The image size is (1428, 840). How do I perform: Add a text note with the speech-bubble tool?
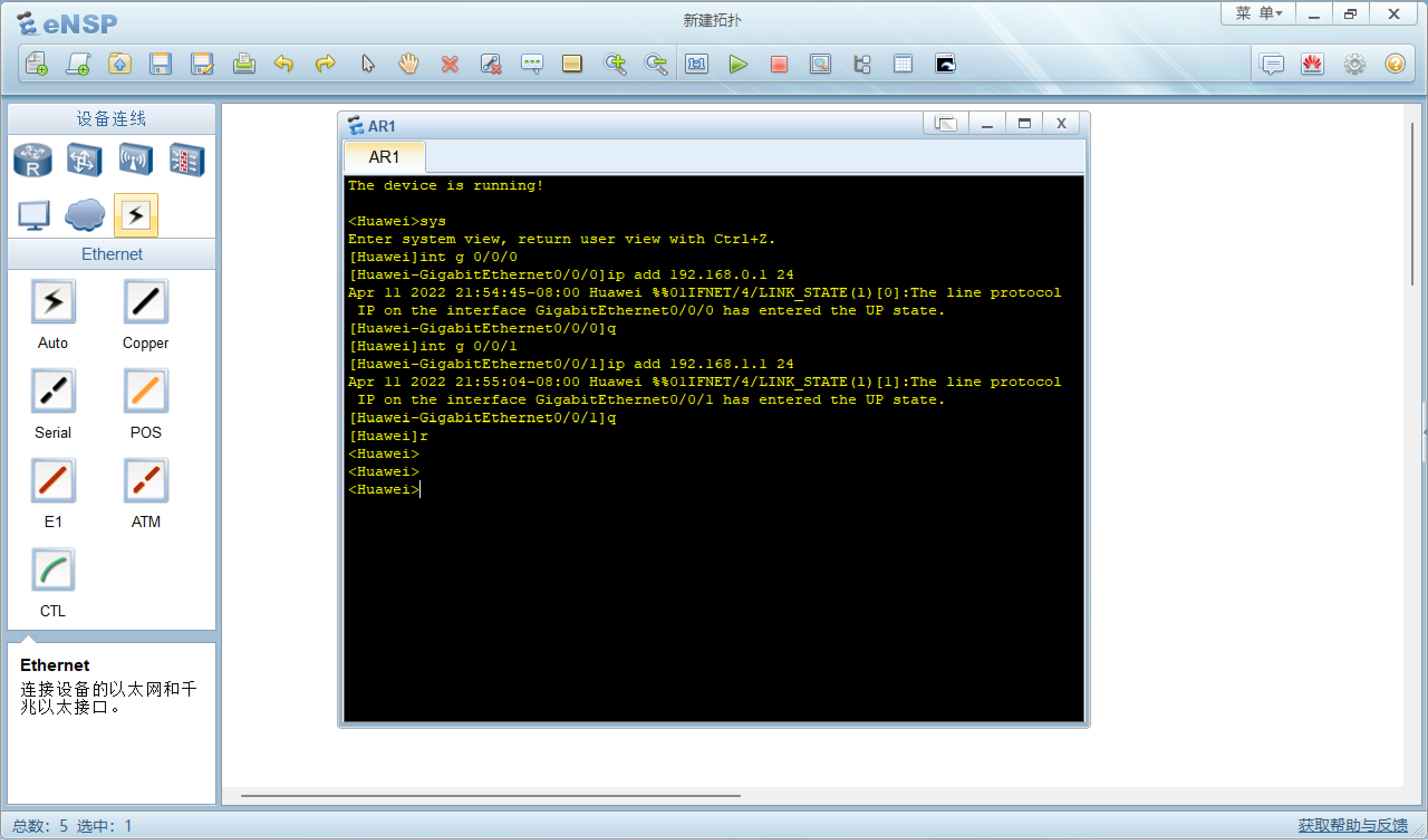point(532,64)
